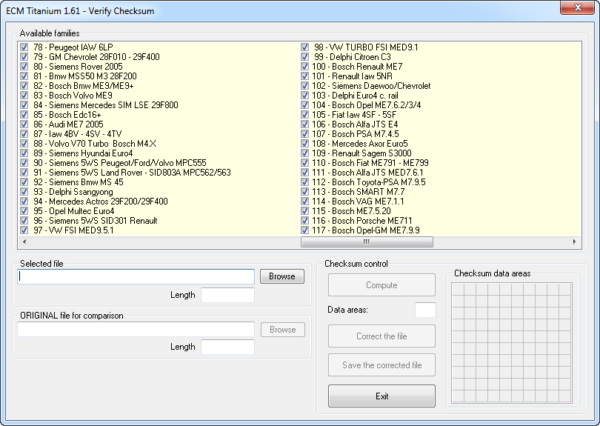
Task: Click Save the corrected file button
Action: coord(382,365)
